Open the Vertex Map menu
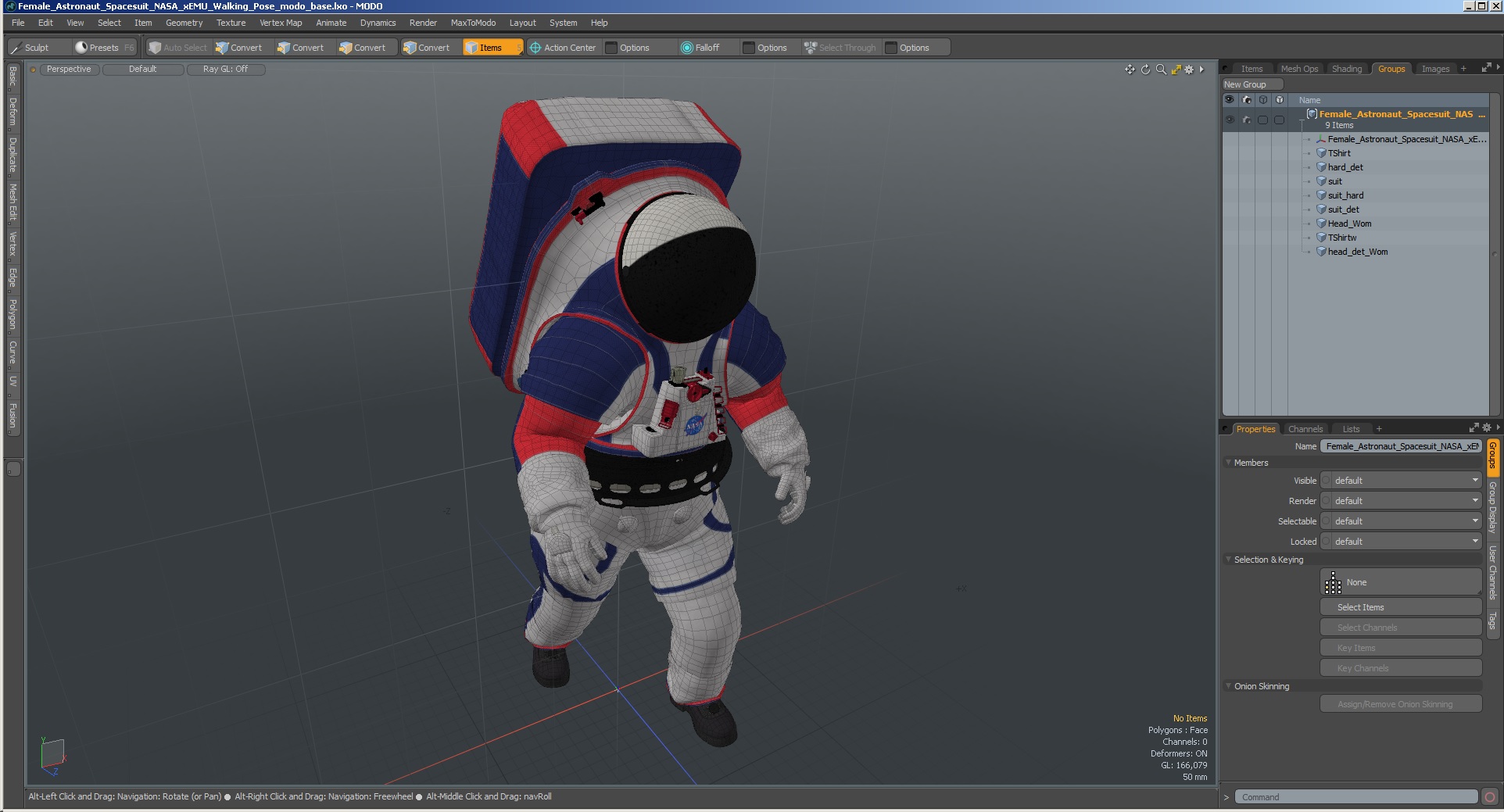Image resolution: width=1504 pixels, height=812 pixels. pos(281,23)
